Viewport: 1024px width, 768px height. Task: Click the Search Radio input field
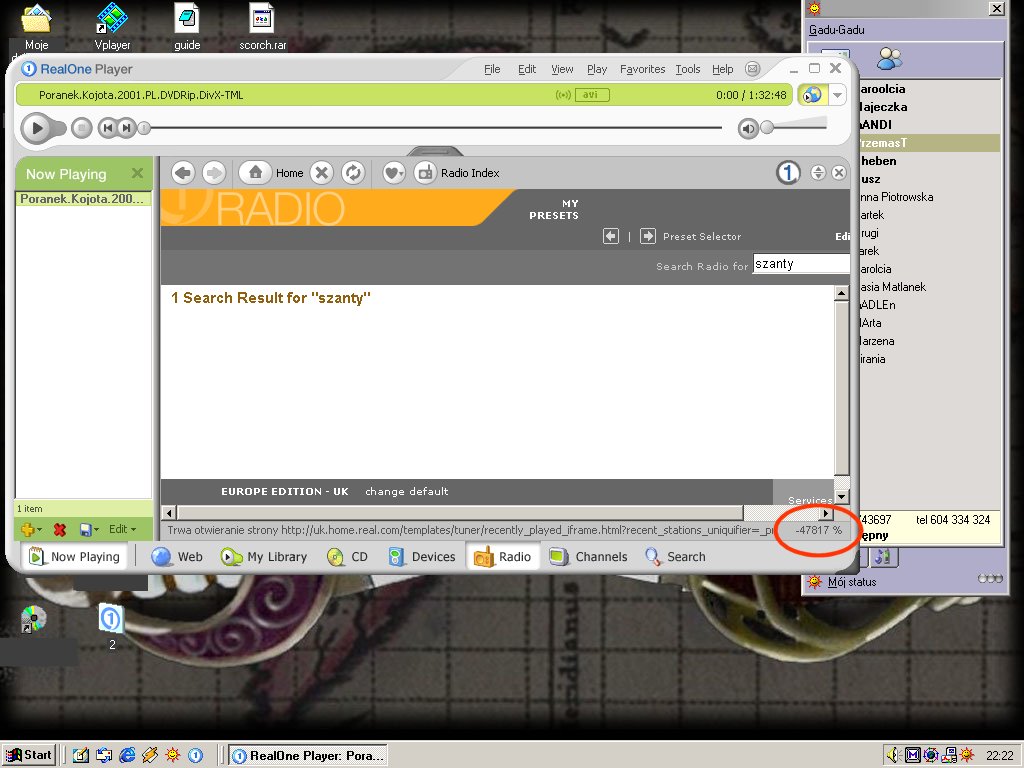[801, 264]
